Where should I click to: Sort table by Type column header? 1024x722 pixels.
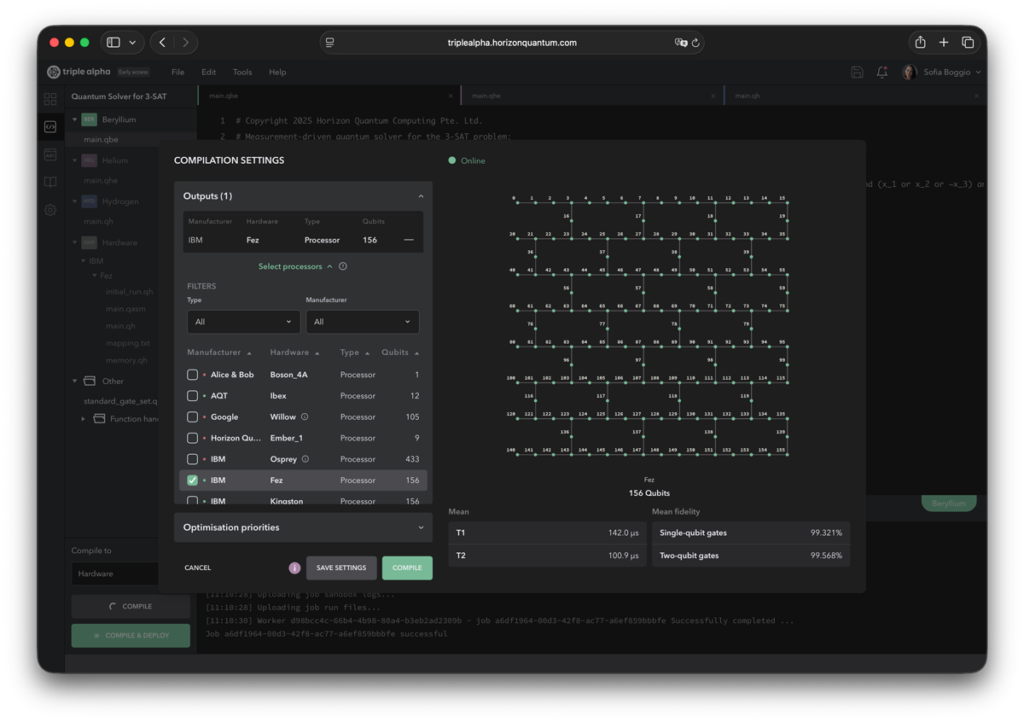tap(355, 353)
